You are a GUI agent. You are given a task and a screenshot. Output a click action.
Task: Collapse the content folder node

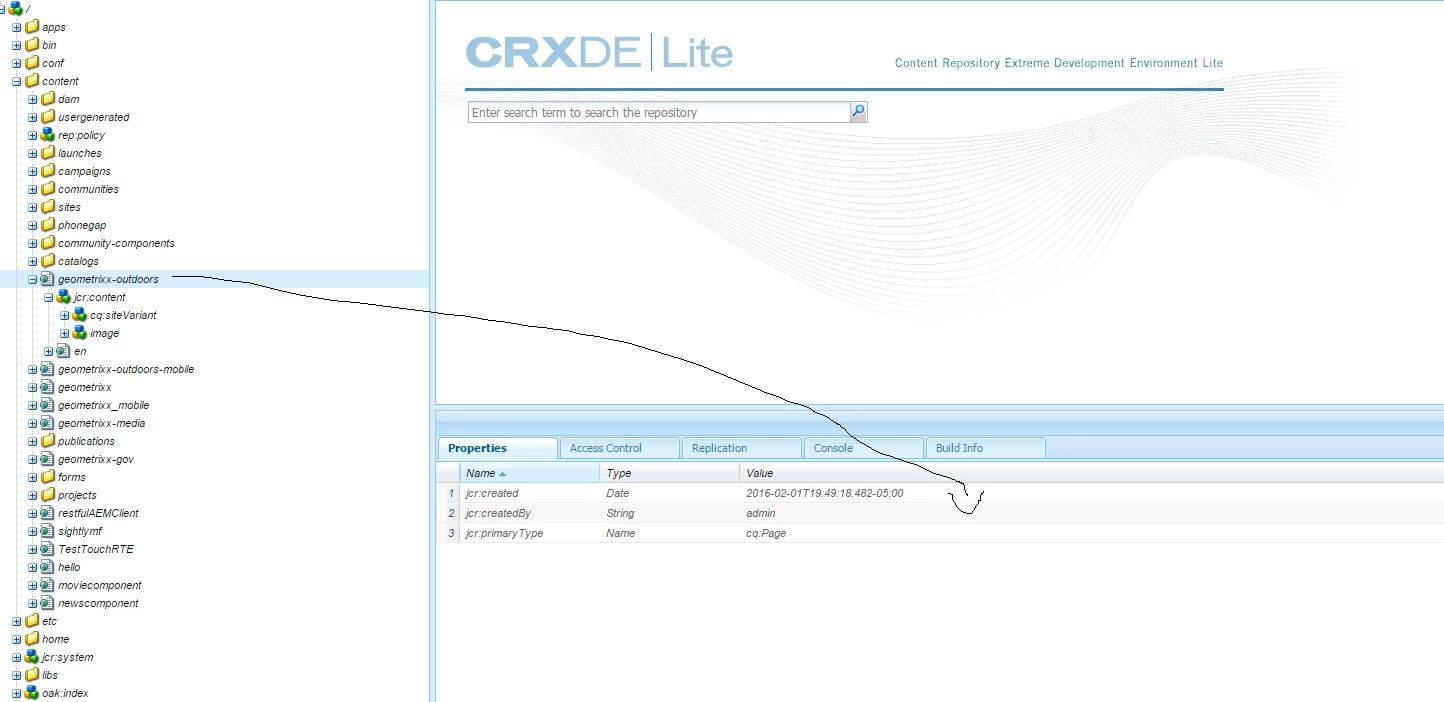[16, 81]
